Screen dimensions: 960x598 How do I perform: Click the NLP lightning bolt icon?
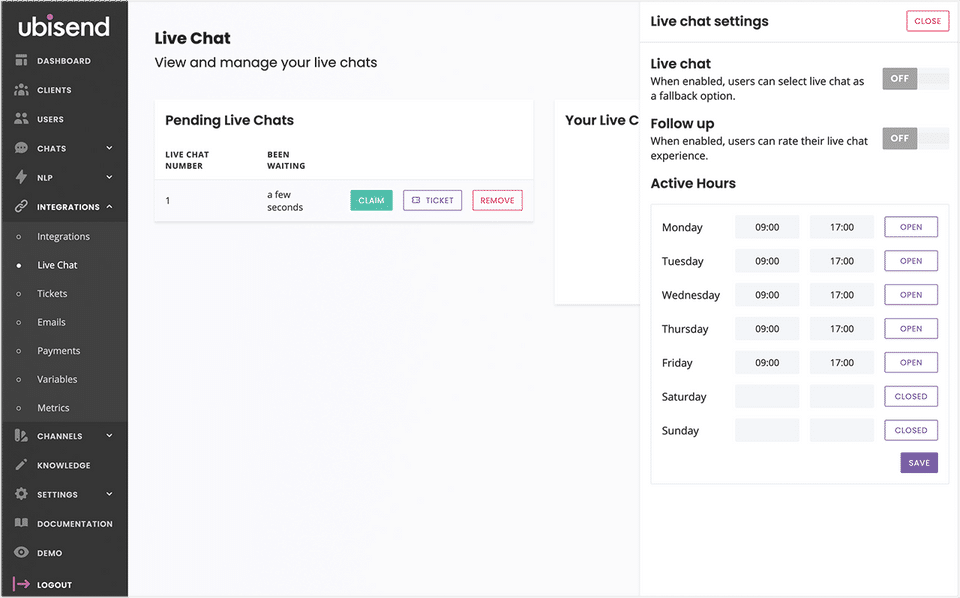(x=21, y=177)
